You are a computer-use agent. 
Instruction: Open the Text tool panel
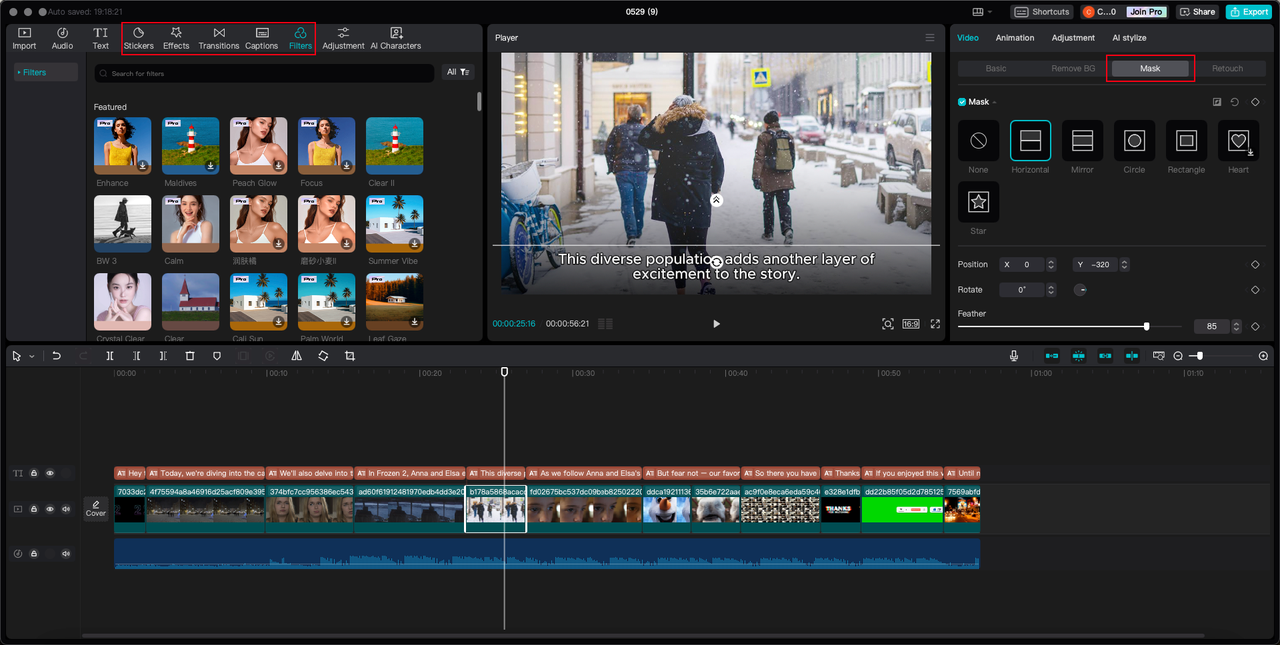pos(101,38)
